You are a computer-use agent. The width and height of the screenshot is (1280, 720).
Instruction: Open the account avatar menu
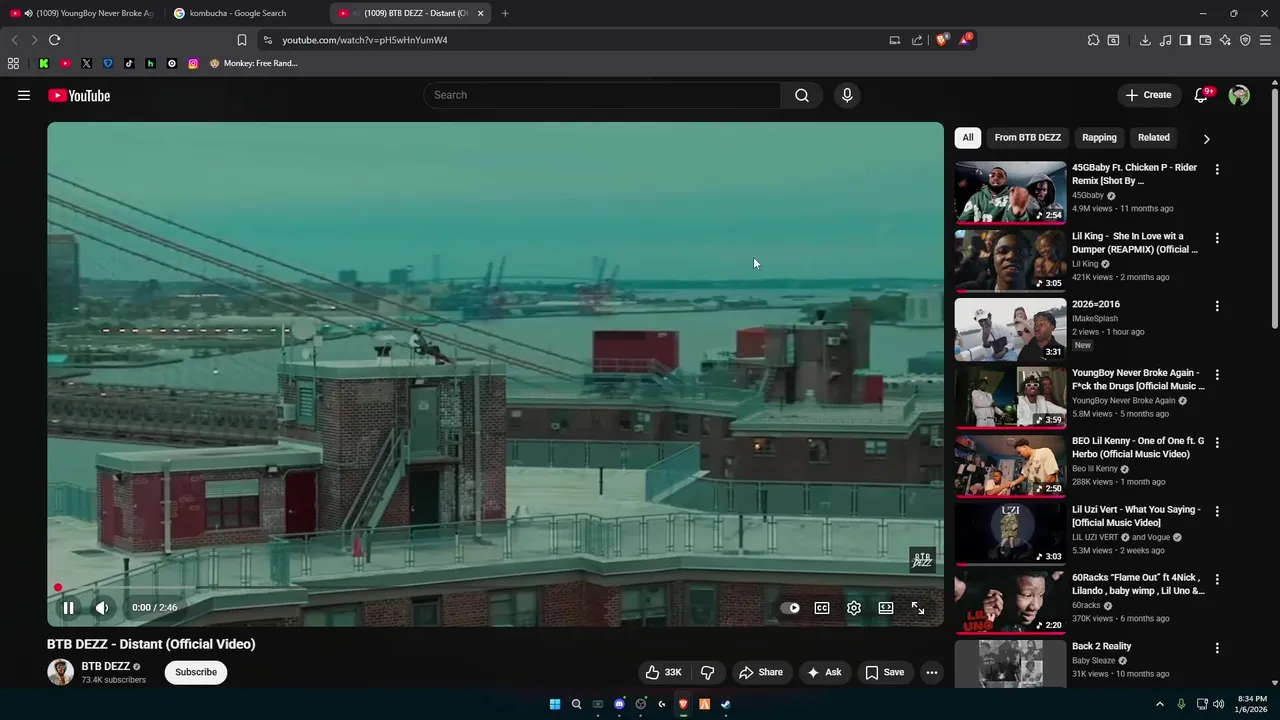[1239, 95]
